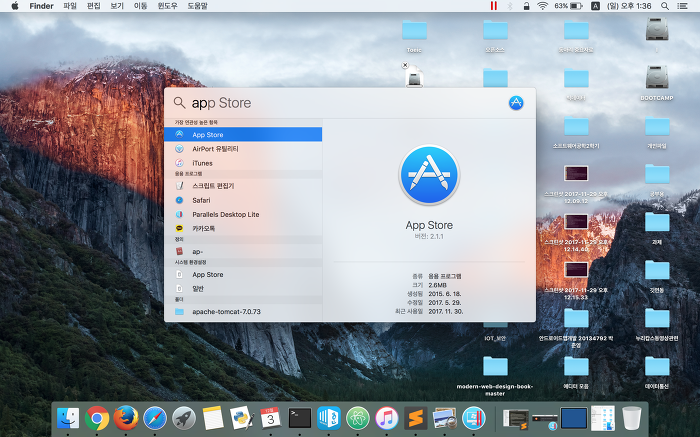Select the 개인파일 desktop folder

[x=657, y=132]
